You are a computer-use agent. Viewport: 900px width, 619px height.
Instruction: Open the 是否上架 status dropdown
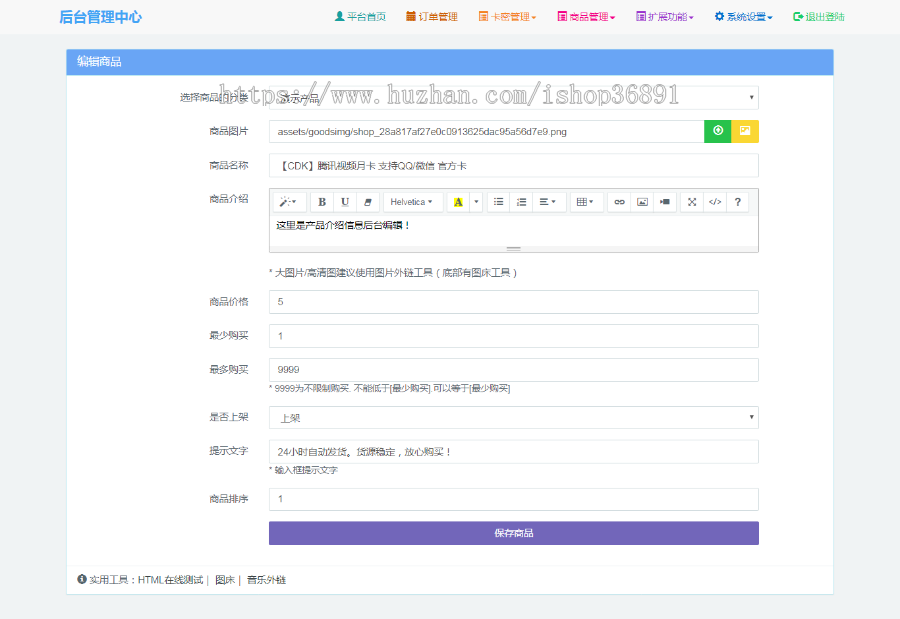pyautogui.click(x=513, y=418)
